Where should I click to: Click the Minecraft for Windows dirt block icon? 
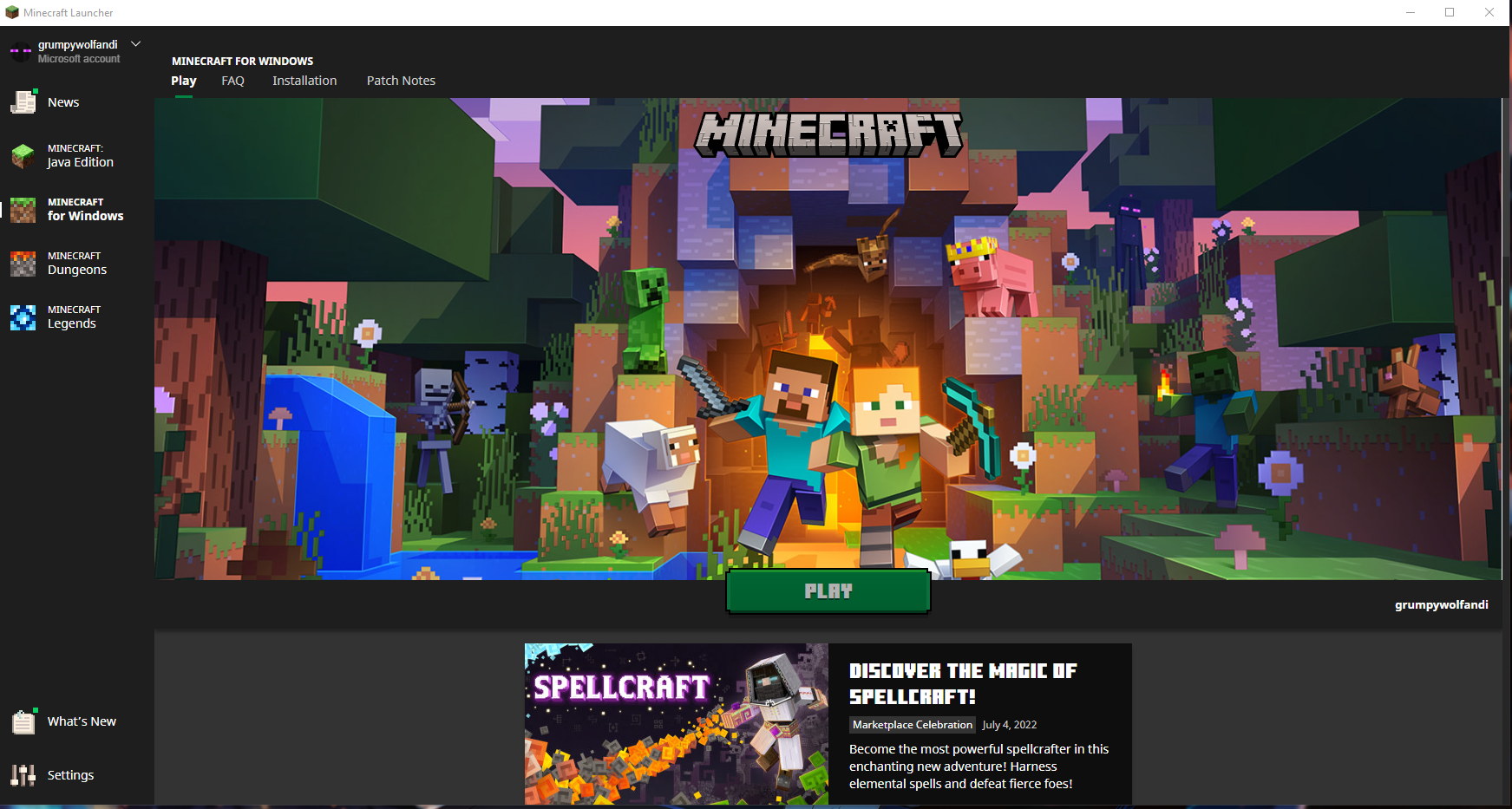click(23, 210)
